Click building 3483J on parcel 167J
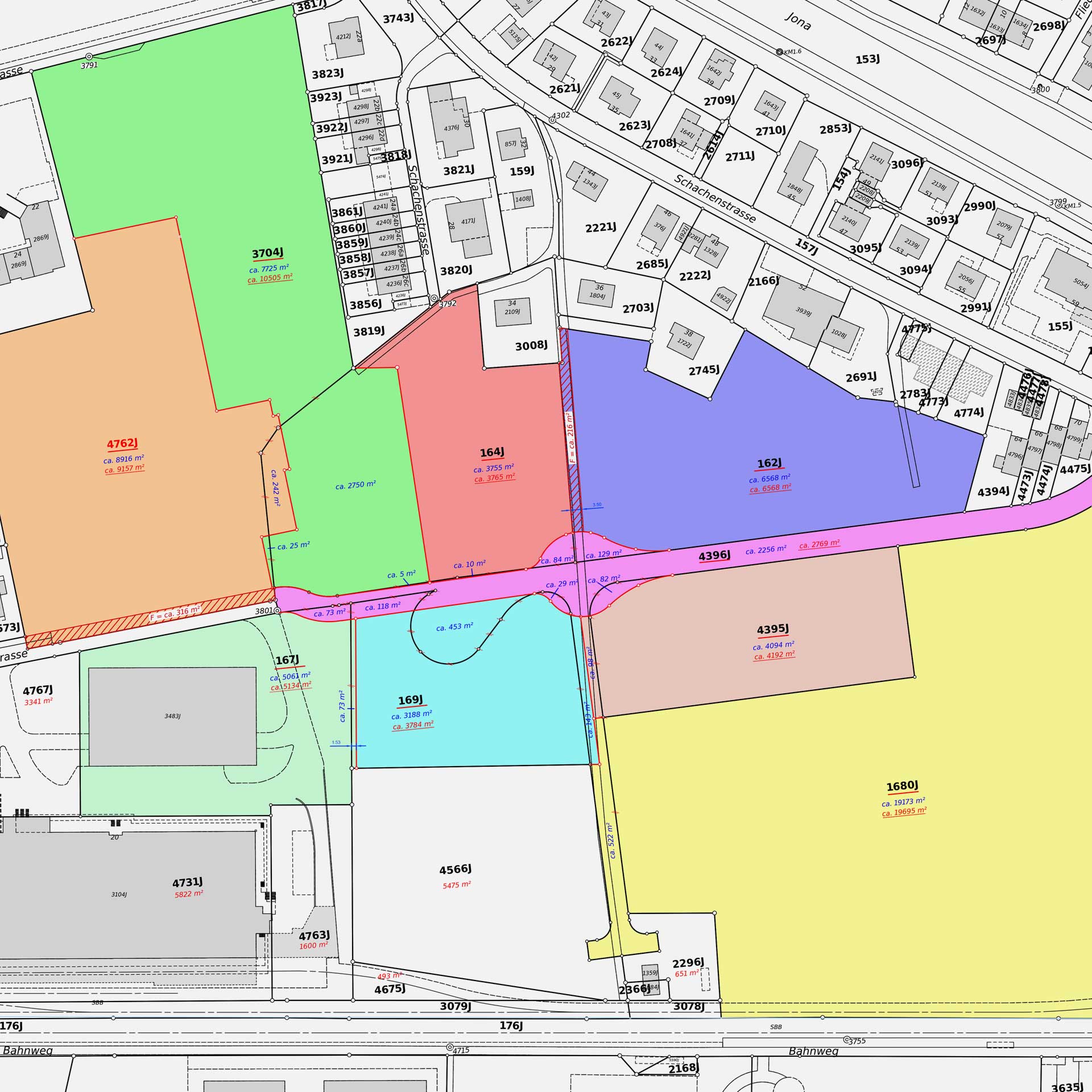The height and width of the screenshot is (1092, 1092). (172, 716)
